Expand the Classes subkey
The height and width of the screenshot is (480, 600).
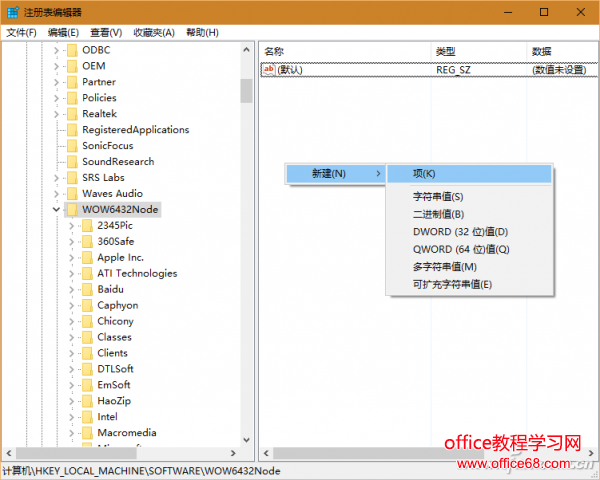[x=72, y=338]
